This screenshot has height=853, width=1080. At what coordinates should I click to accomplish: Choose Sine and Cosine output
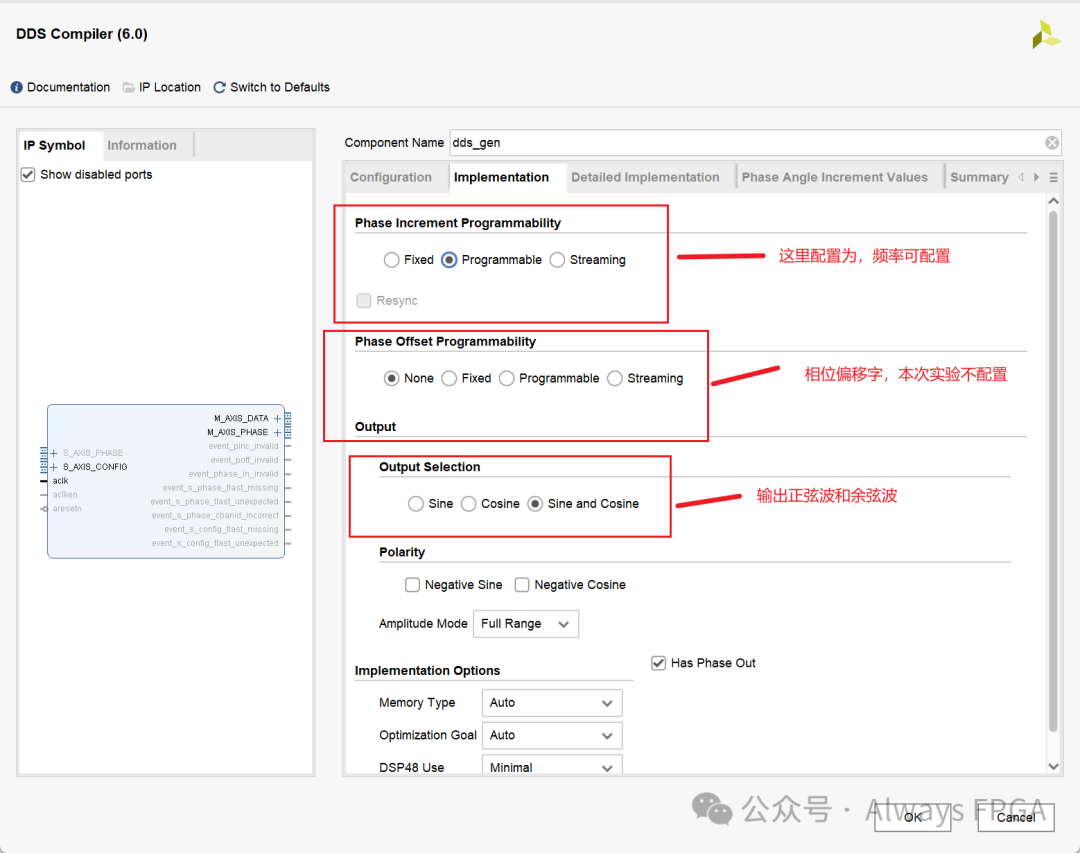pos(535,504)
